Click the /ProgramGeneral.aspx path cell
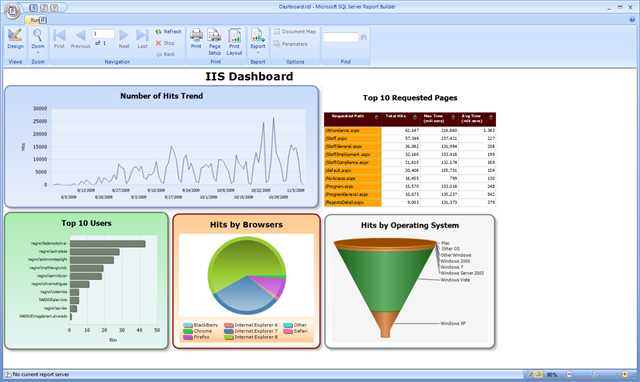 (x=353, y=194)
